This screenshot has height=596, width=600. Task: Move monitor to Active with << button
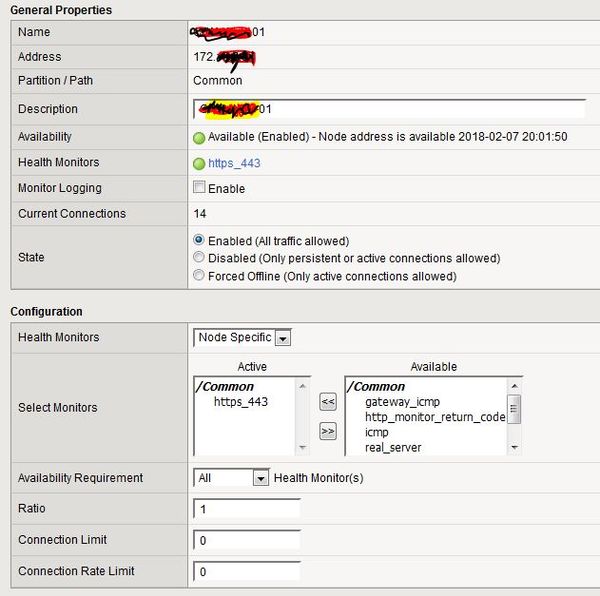328,402
